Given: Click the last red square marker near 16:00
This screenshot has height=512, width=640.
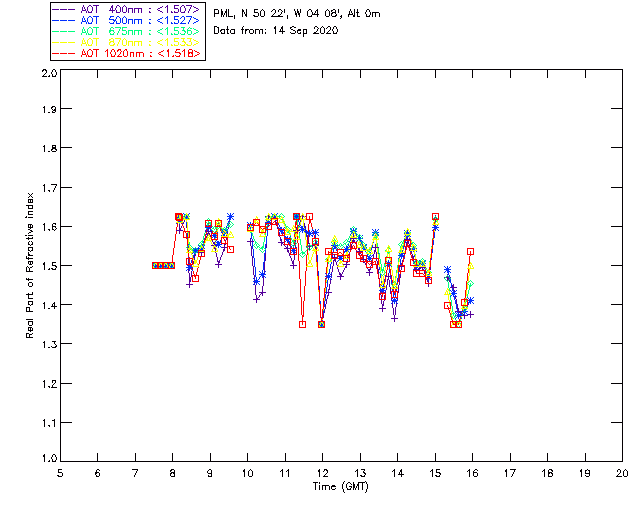Looking at the screenshot, I should (x=470, y=252).
